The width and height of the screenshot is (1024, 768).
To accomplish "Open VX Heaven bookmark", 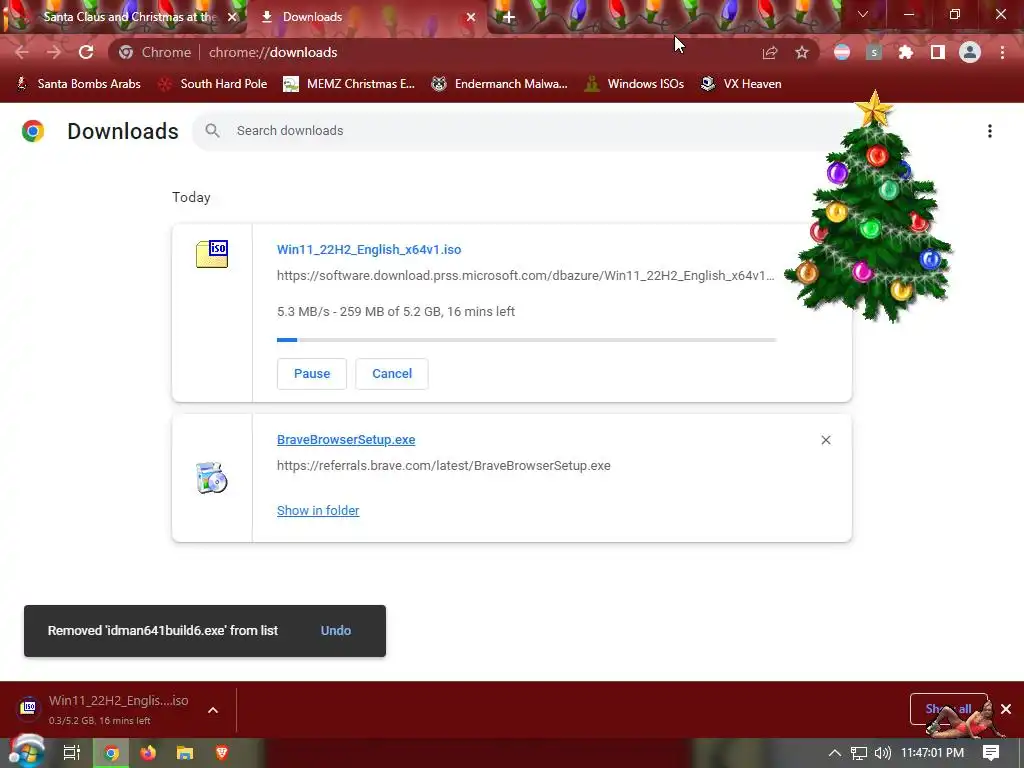I will click(741, 84).
